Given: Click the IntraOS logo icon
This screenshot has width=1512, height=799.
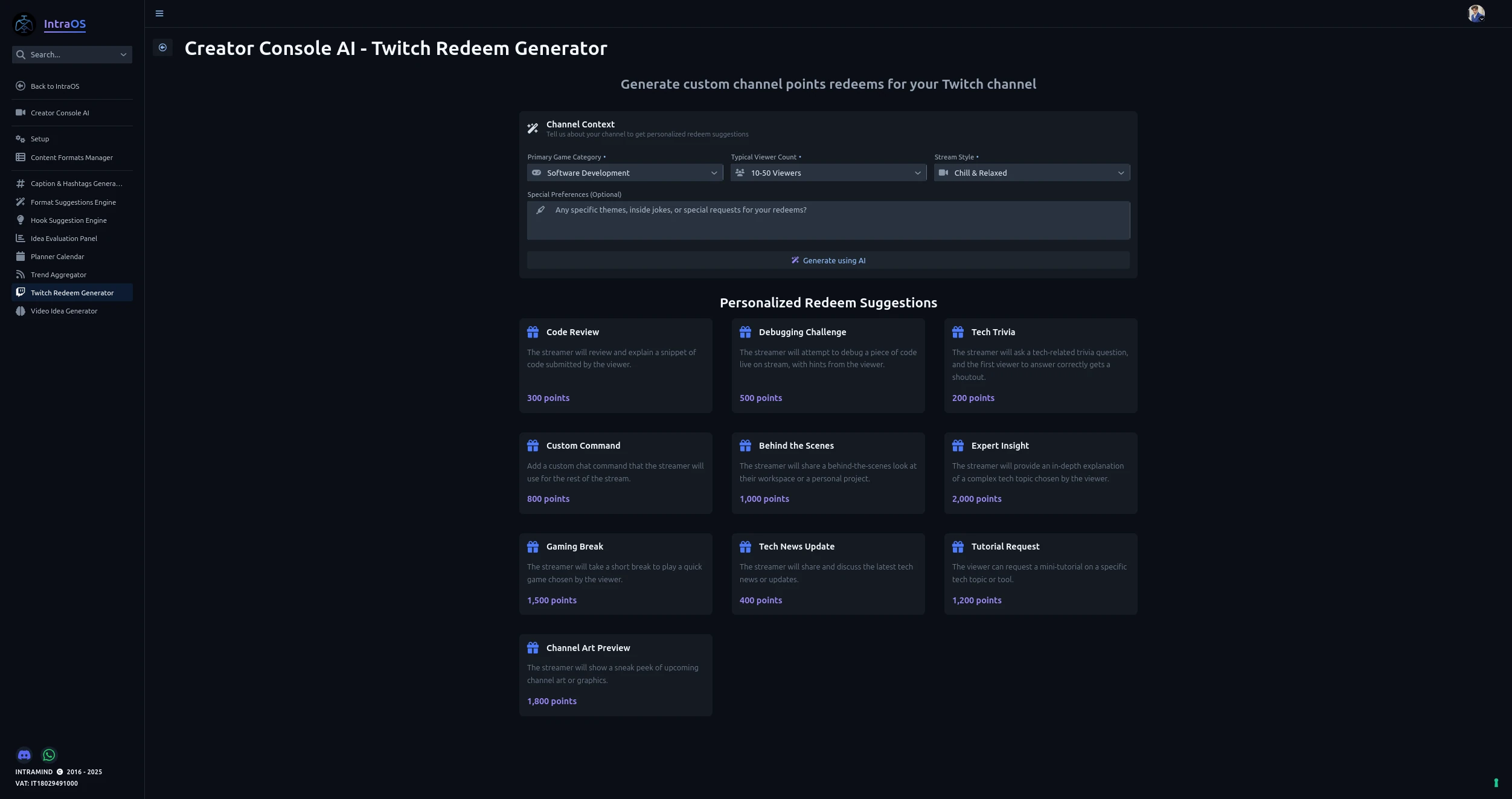Looking at the screenshot, I should [x=24, y=24].
